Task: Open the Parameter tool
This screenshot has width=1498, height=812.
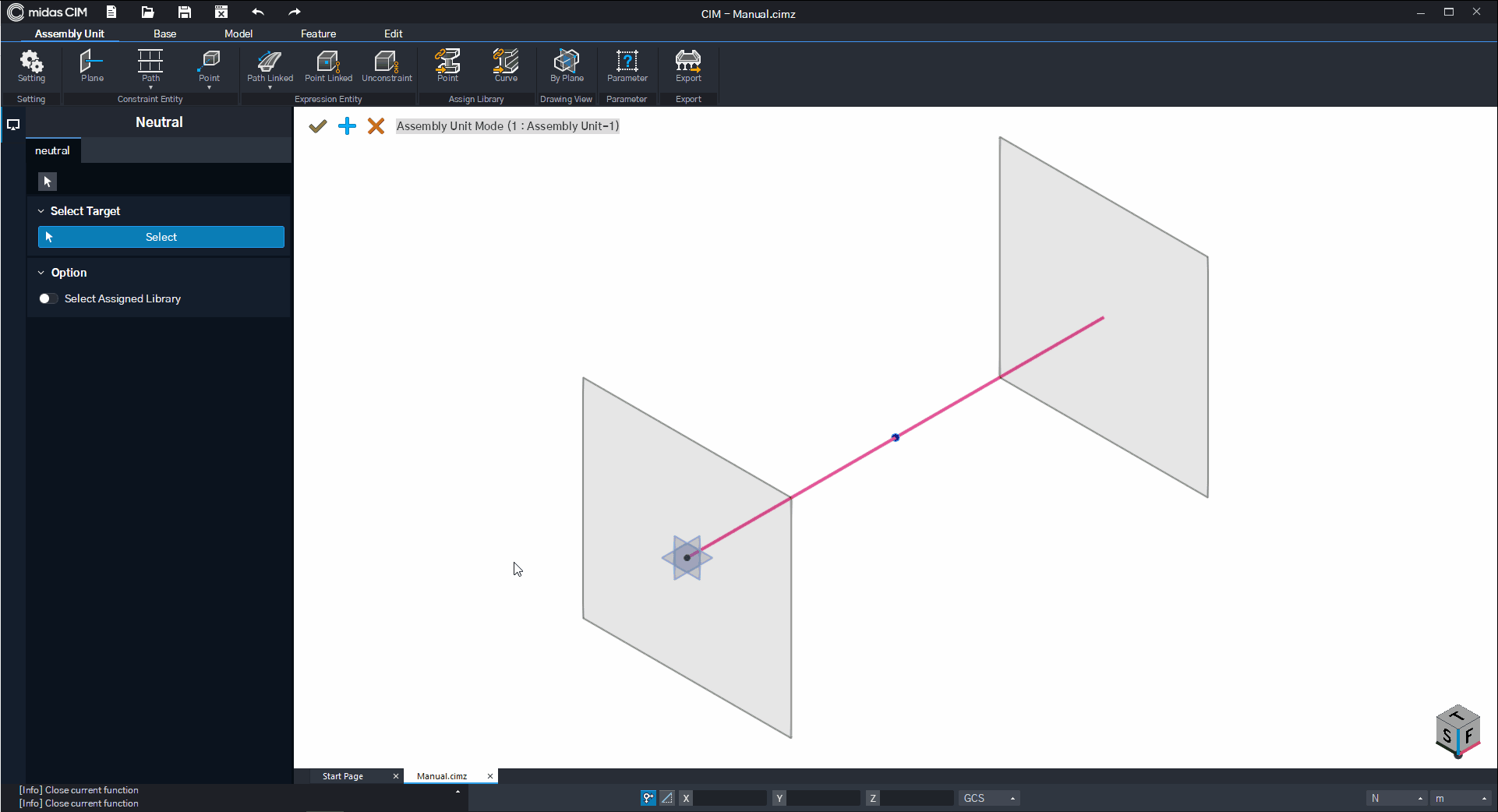Action: click(x=627, y=65)
